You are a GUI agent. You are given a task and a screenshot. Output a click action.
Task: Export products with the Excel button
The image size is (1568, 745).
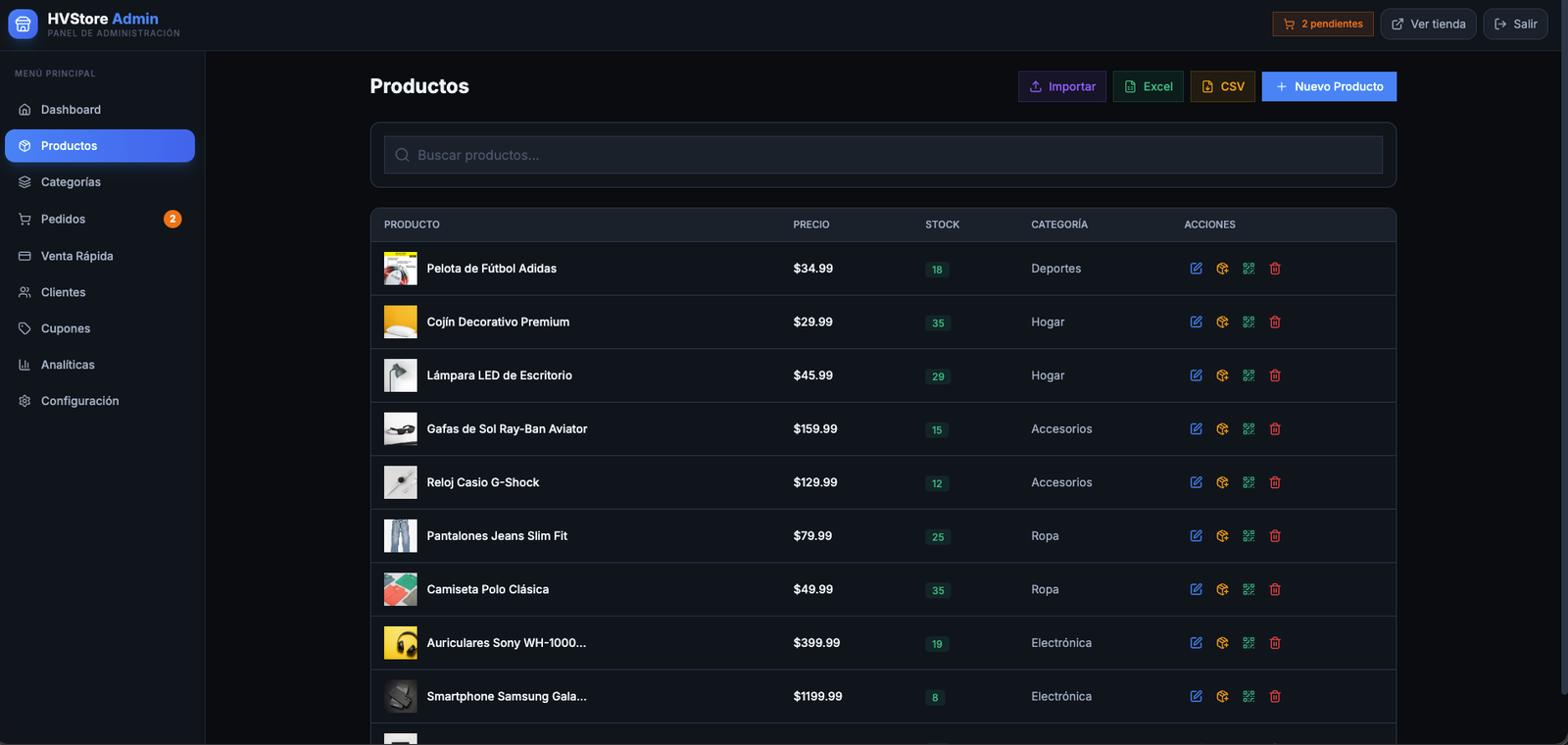(x=1149, y=86)
